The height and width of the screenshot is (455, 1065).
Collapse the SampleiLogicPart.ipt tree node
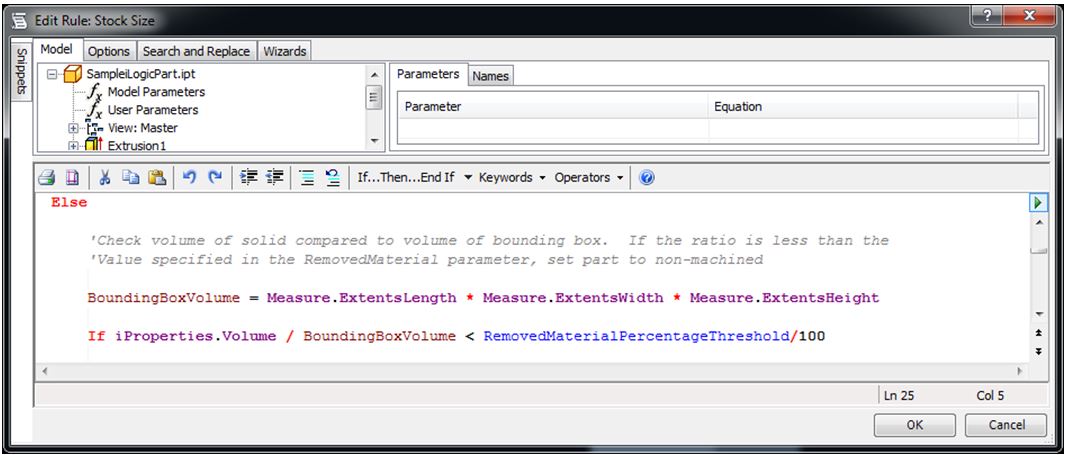point(53,74)
